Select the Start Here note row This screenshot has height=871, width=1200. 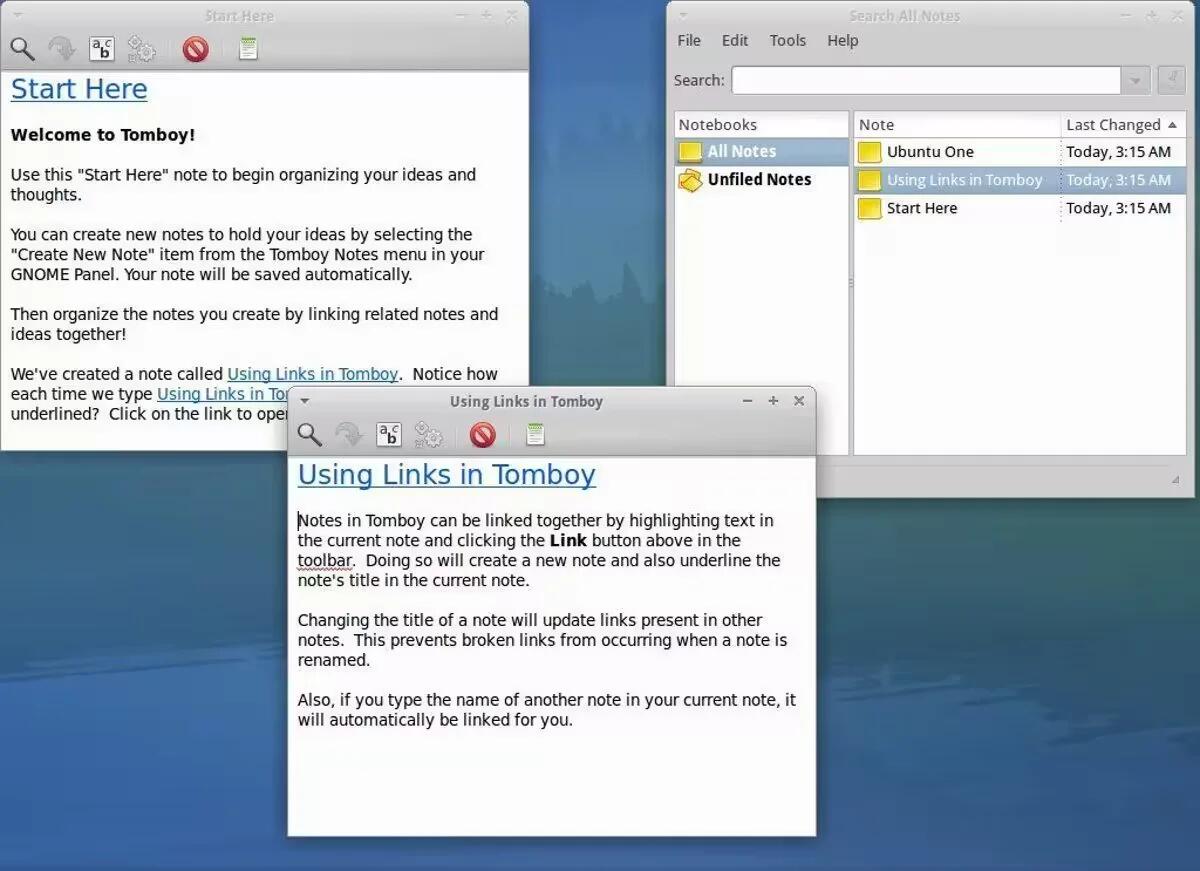(1020, 208)
